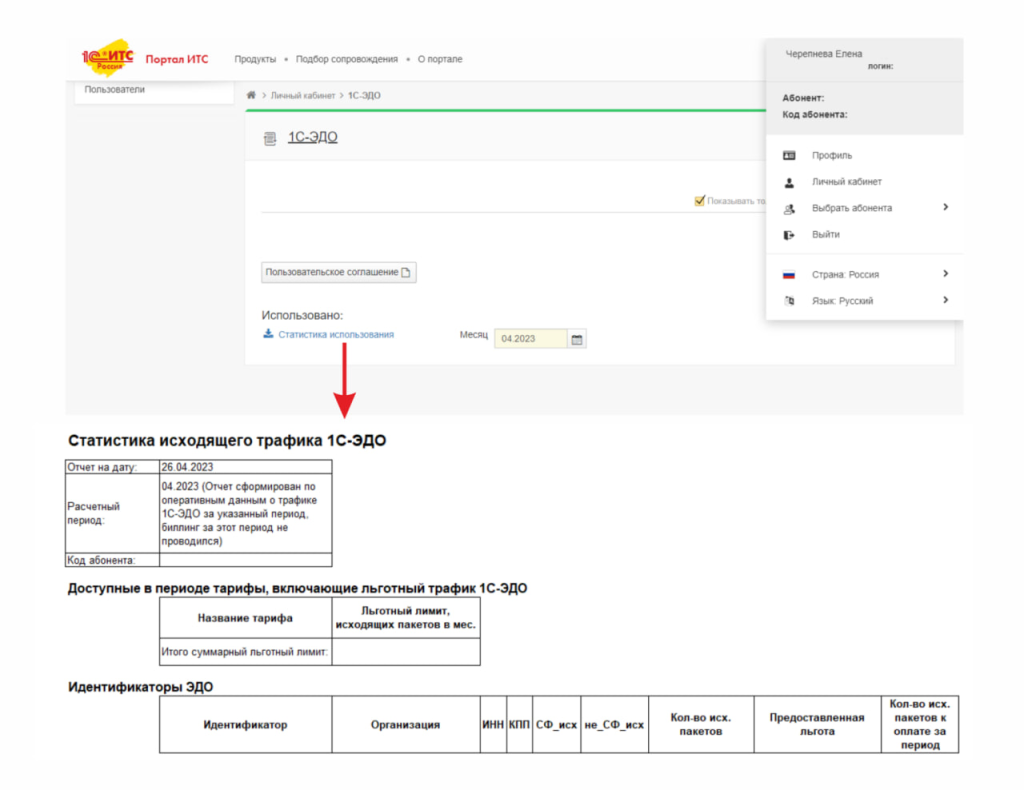Open the Пользовательское соглашение button
The height and width of the screenshot is (790, 1024).
click(x=338, y=272)
